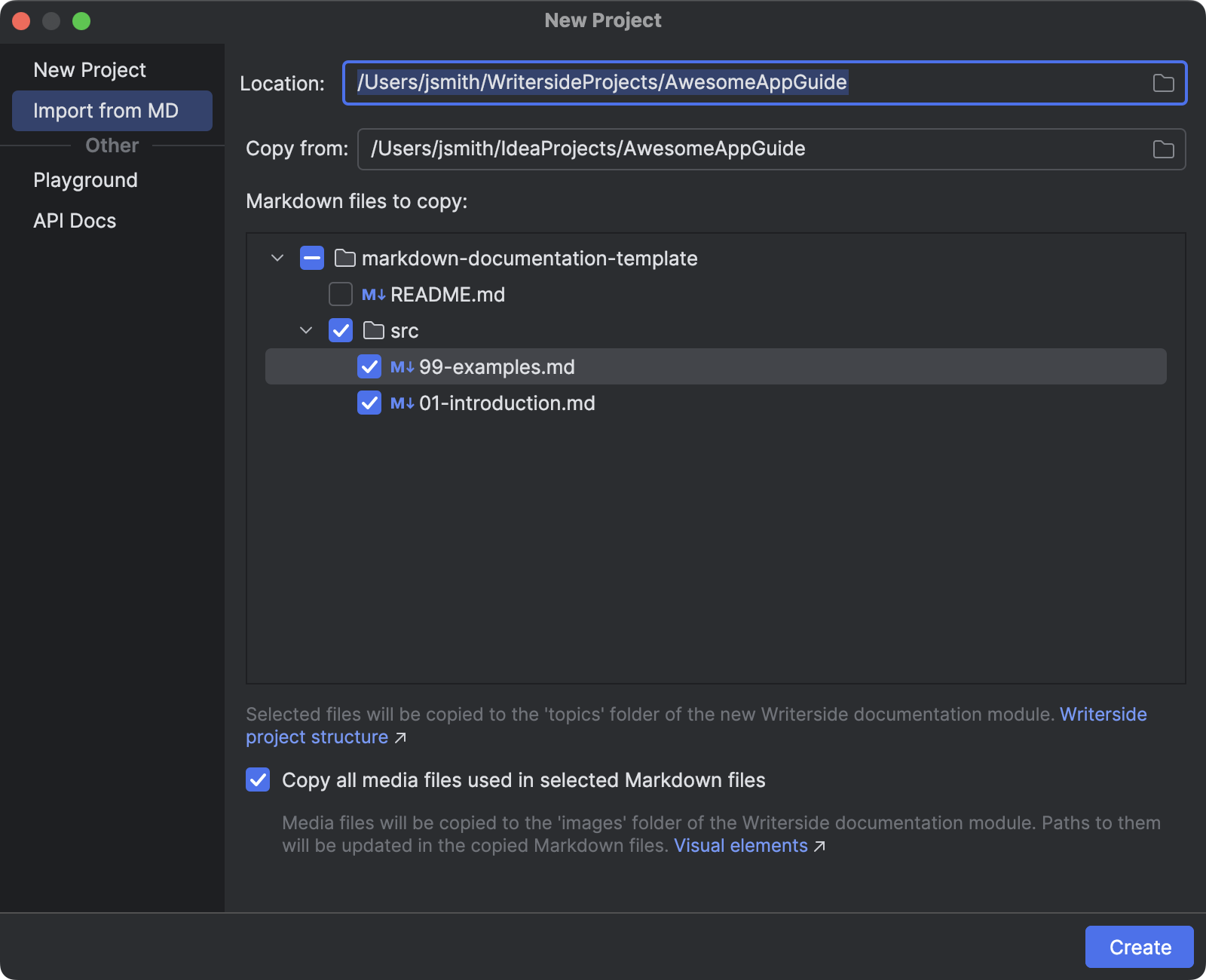
Task: Check the README.md checkbox
Action: coord(341,295)
